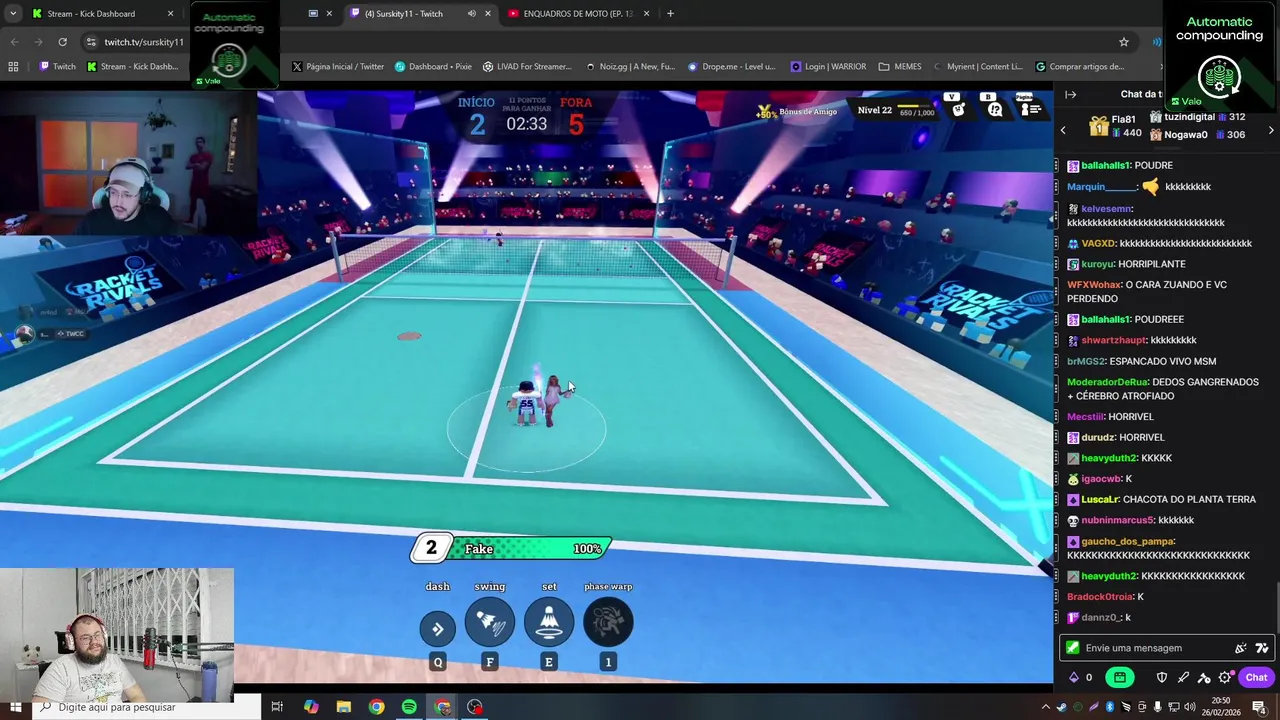
Task: Open chat settings gear icon
Action: [1225, 678]
